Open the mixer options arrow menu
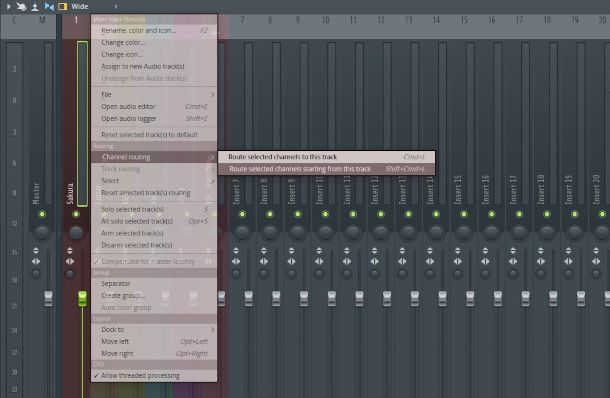Screen dimensions: 610x398 click(9, 6)
